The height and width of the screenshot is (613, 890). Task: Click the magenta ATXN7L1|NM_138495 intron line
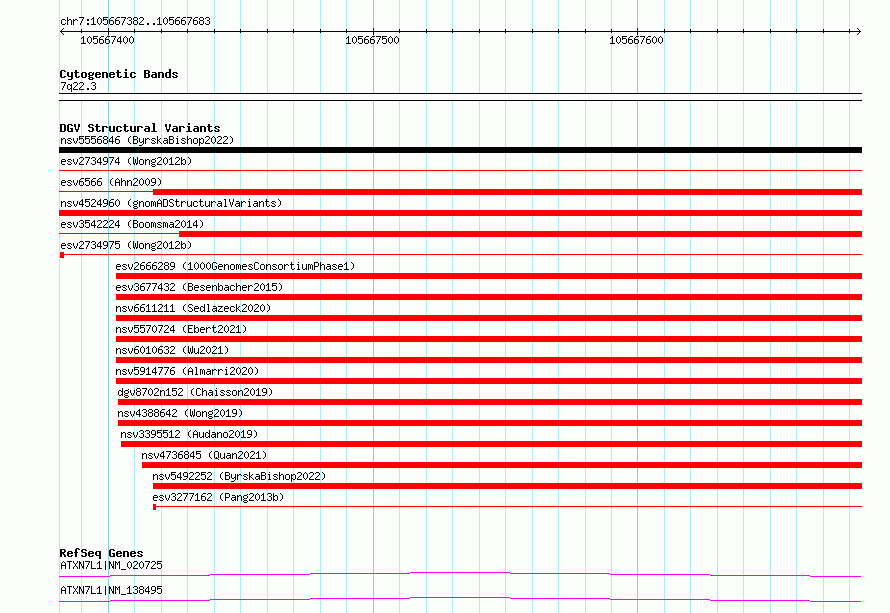[460, 599]
